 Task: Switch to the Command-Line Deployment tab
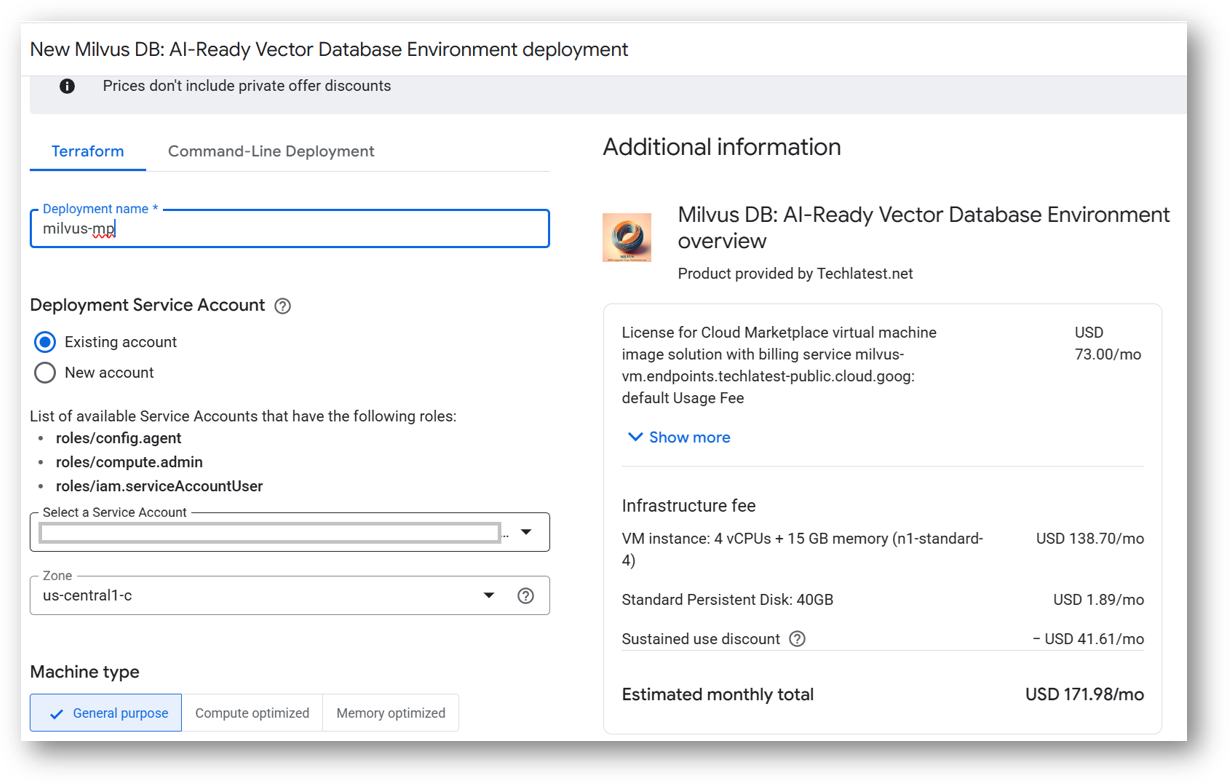[271, 151]
